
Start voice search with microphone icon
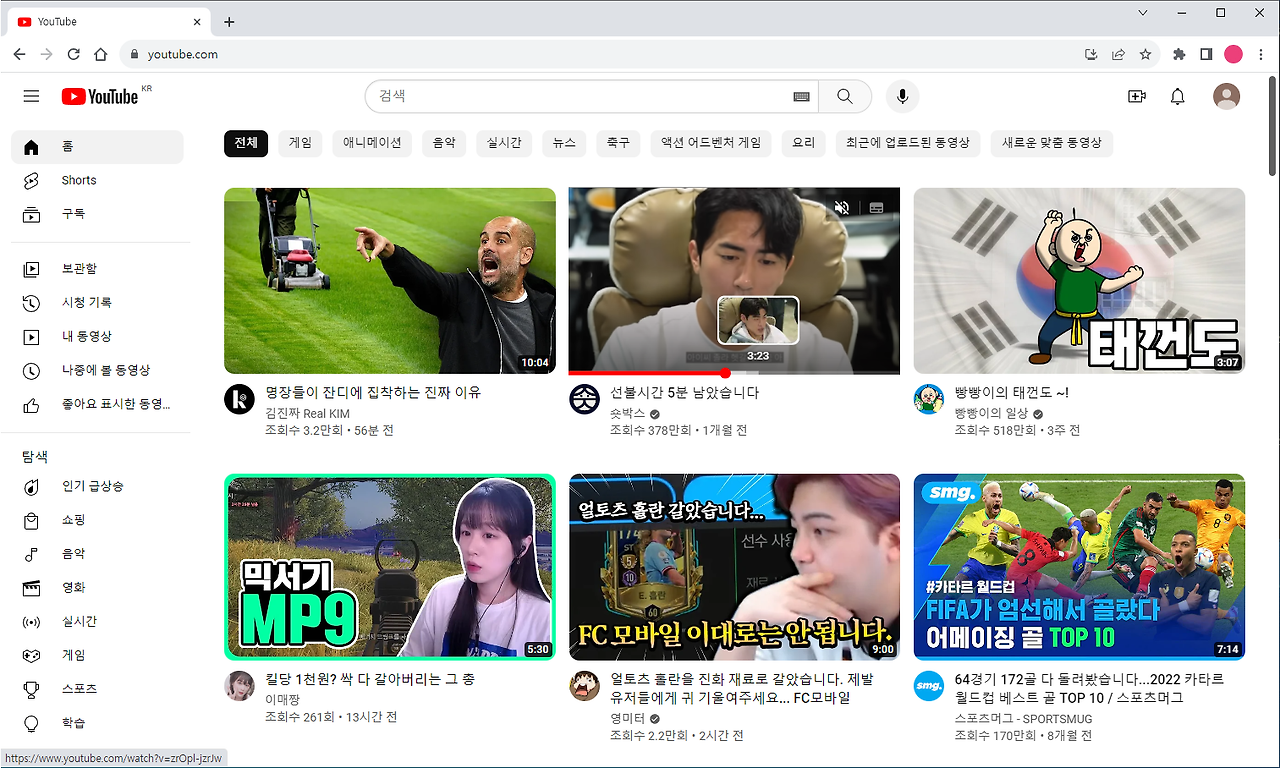click(x=902, y=96)
